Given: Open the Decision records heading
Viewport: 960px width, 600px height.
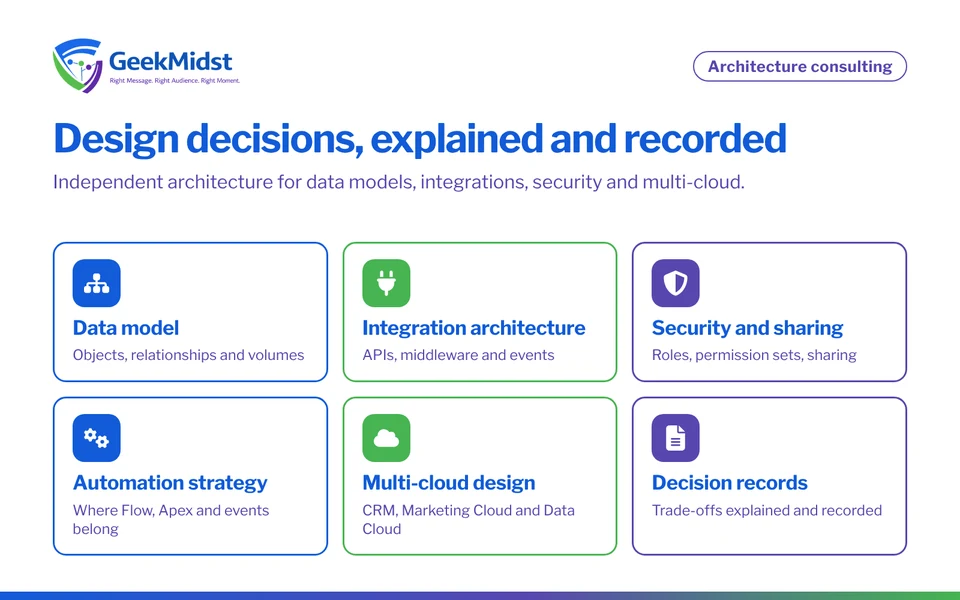Looking at the screenshot, I should (x=730, y=483).
